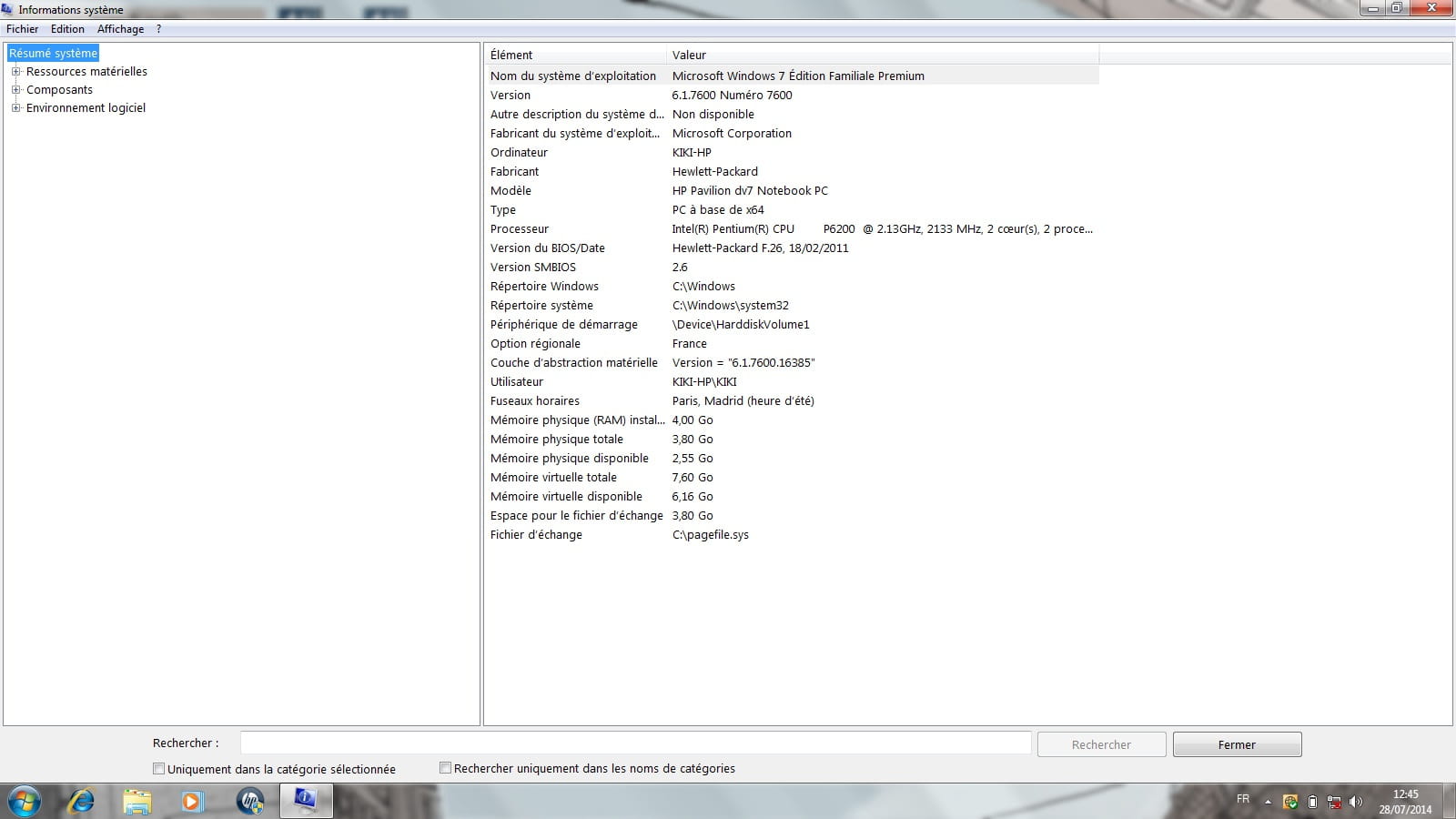1456x819 pixels.
Task: Click the FR language indicator
Action: click(1243, 799)
